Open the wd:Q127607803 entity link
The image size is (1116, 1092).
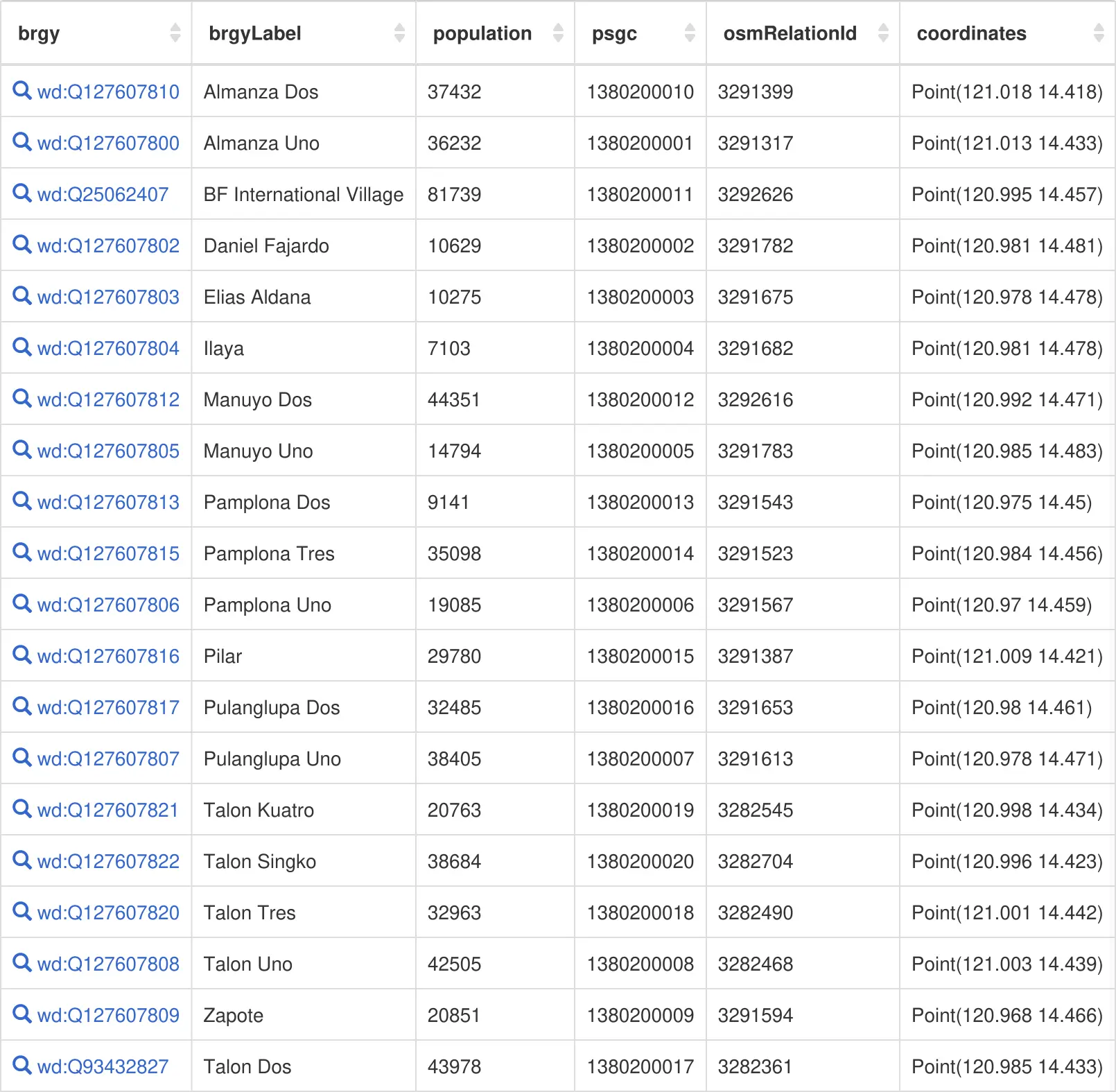coord(108,297)
